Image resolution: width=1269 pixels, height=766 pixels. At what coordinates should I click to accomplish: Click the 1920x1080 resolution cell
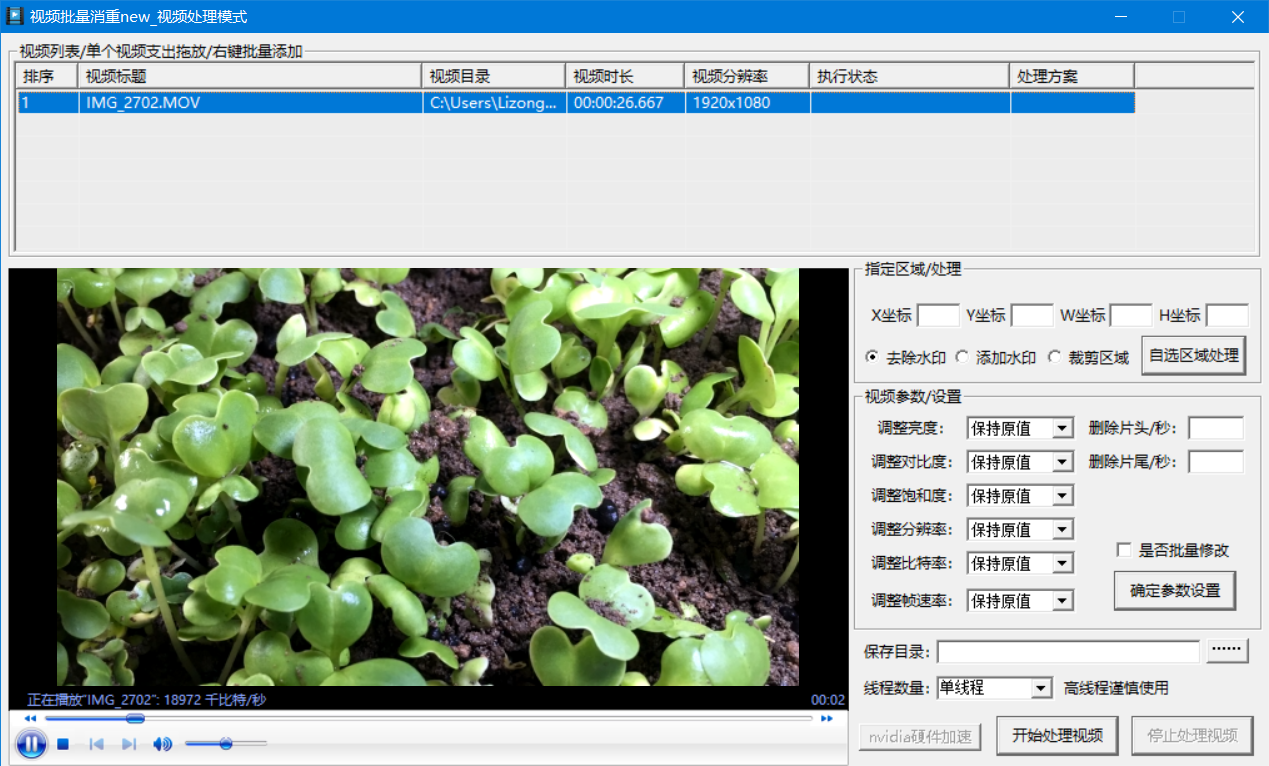pos(748,102)
